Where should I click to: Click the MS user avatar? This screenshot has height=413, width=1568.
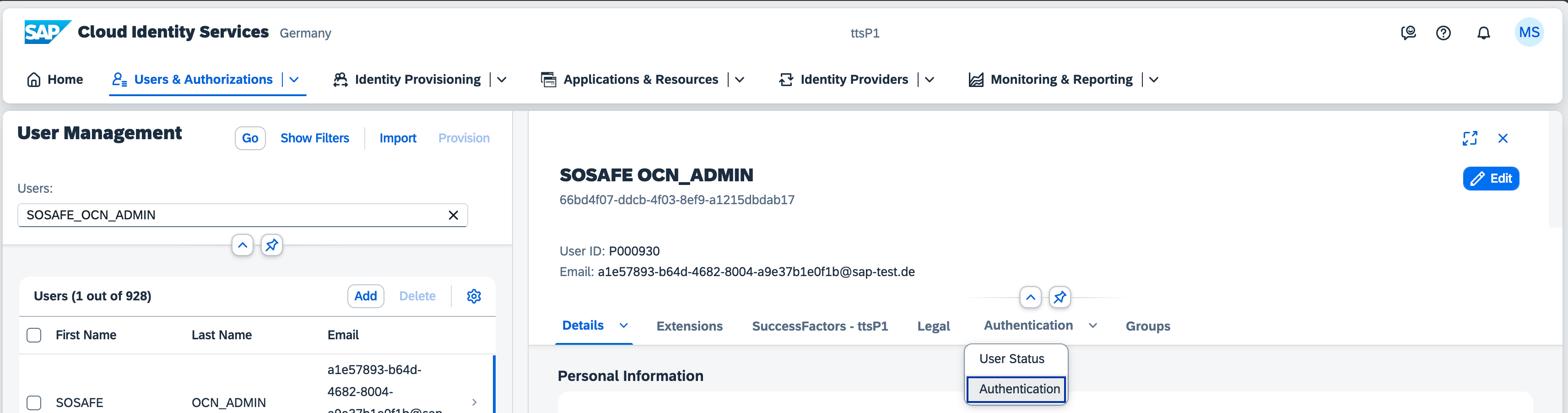[x=1529, y=33]
